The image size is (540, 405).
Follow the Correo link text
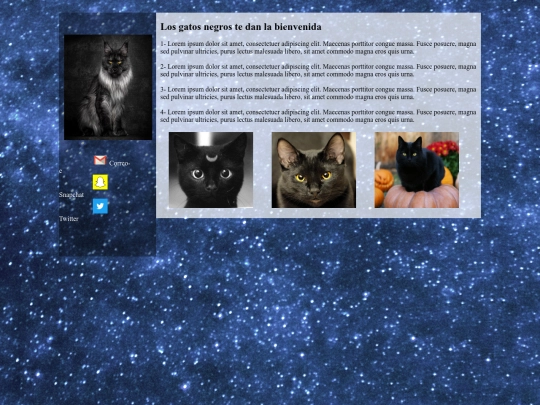click(x=119, y=163)
